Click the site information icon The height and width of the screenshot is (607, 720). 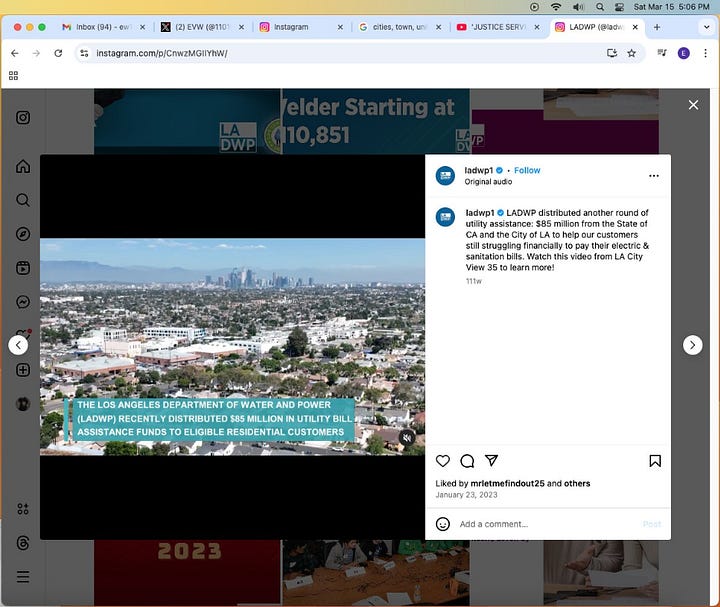click(x=84, y=53)
